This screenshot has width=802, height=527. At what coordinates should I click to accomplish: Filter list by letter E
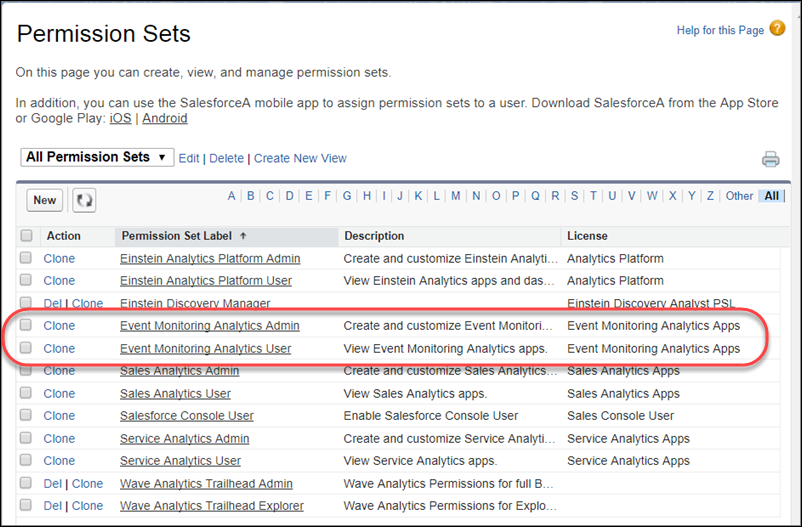click(308, 196)
